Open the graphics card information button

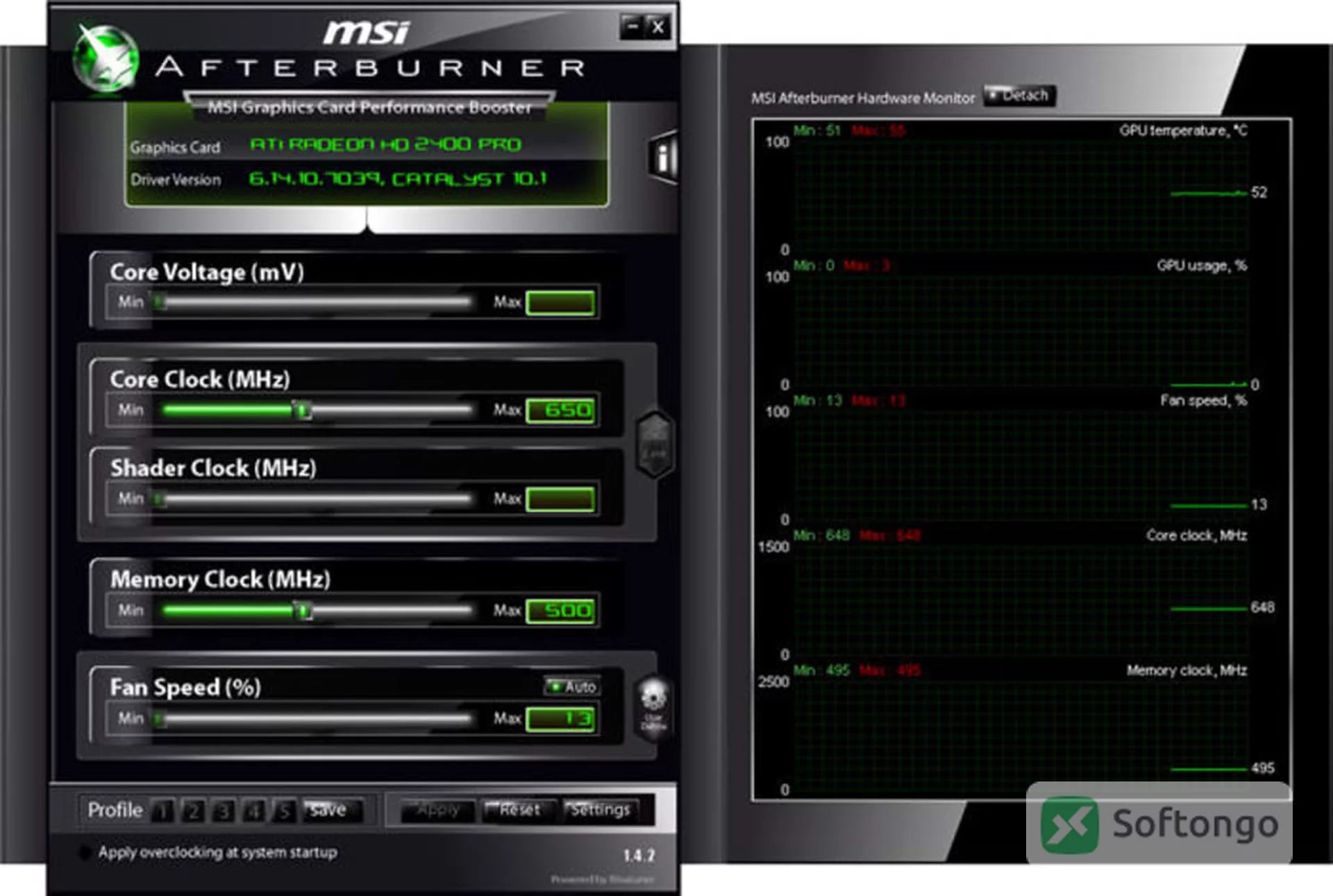662,158
